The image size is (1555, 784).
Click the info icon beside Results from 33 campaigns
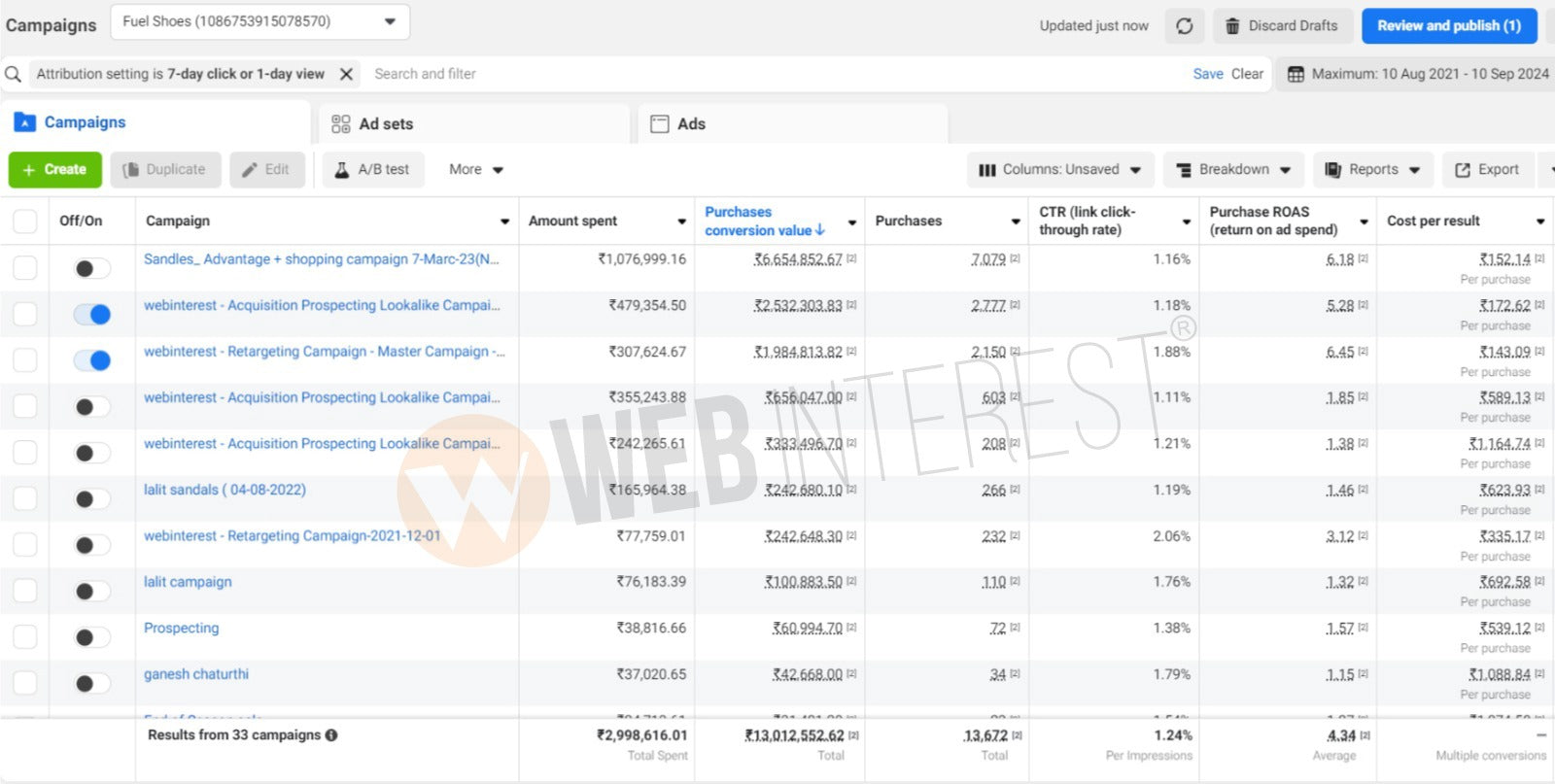(x=331, y=735)
